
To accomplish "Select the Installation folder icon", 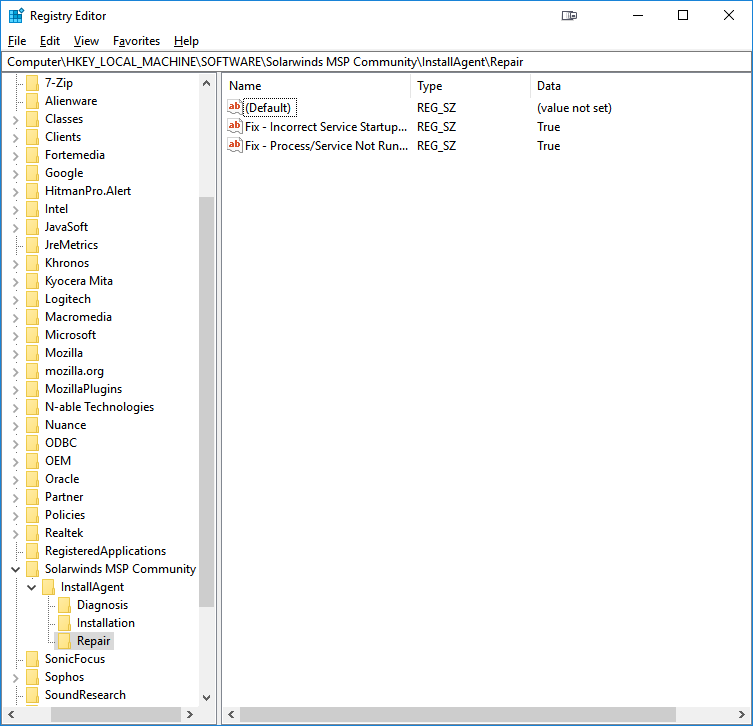I will [x=64, y=623].
